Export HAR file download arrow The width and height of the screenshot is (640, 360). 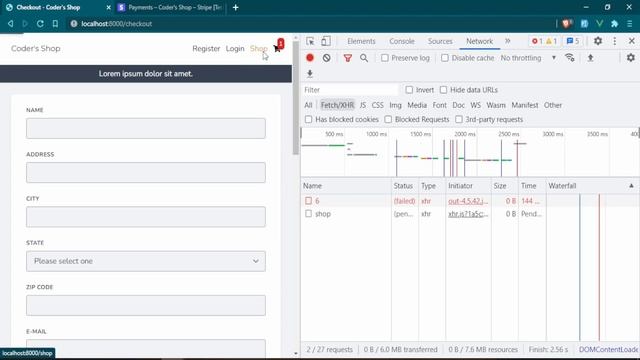310,74
